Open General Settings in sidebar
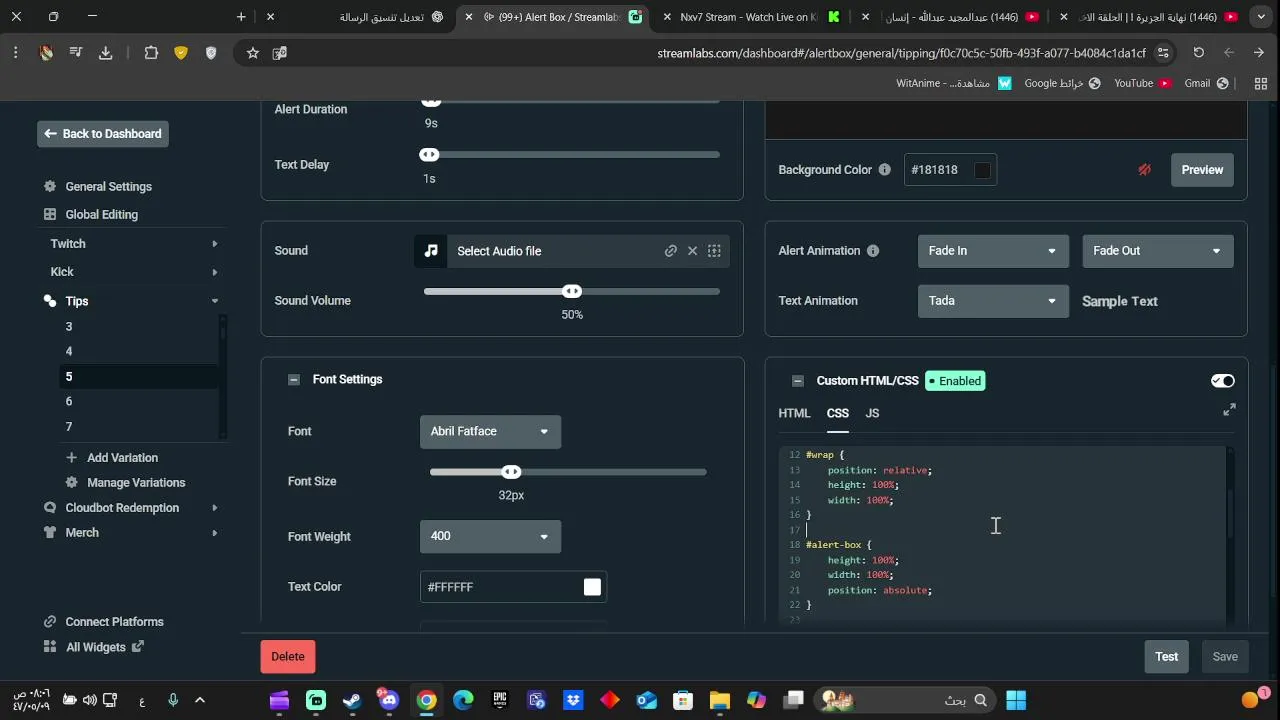This screenshot has height=720, width=1280. pos(108,187)
